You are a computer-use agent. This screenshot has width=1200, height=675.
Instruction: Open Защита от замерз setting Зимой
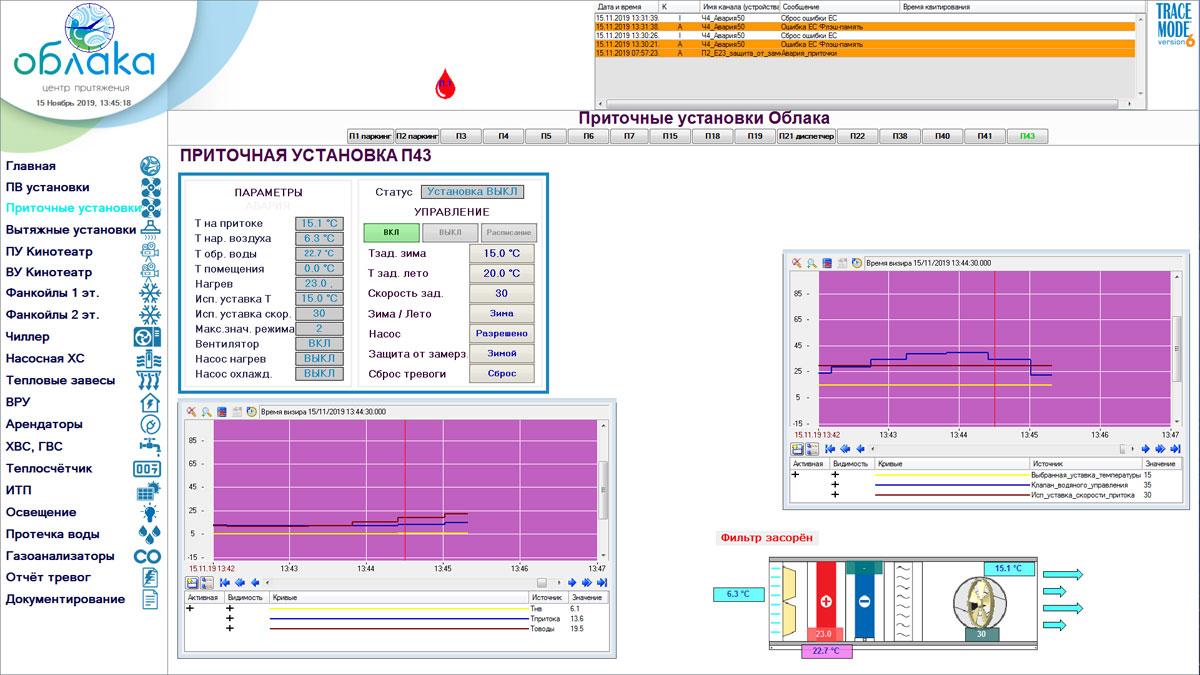(502, 354)
